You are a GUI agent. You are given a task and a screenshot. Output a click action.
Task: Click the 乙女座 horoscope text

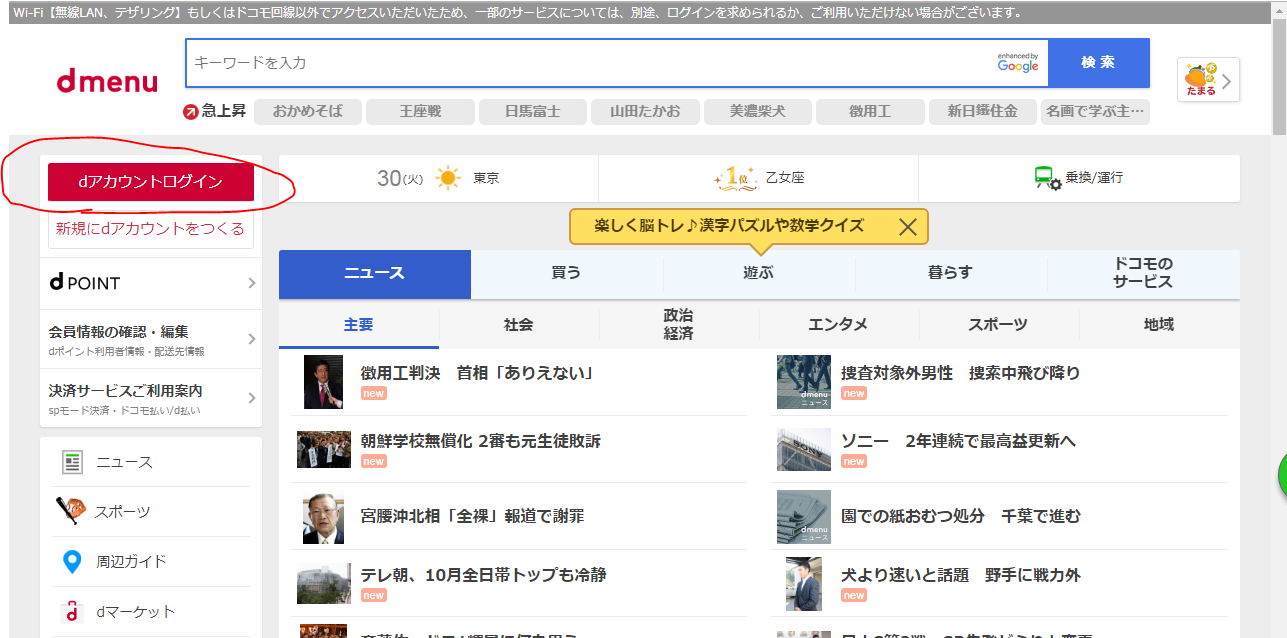coord(785,178)
